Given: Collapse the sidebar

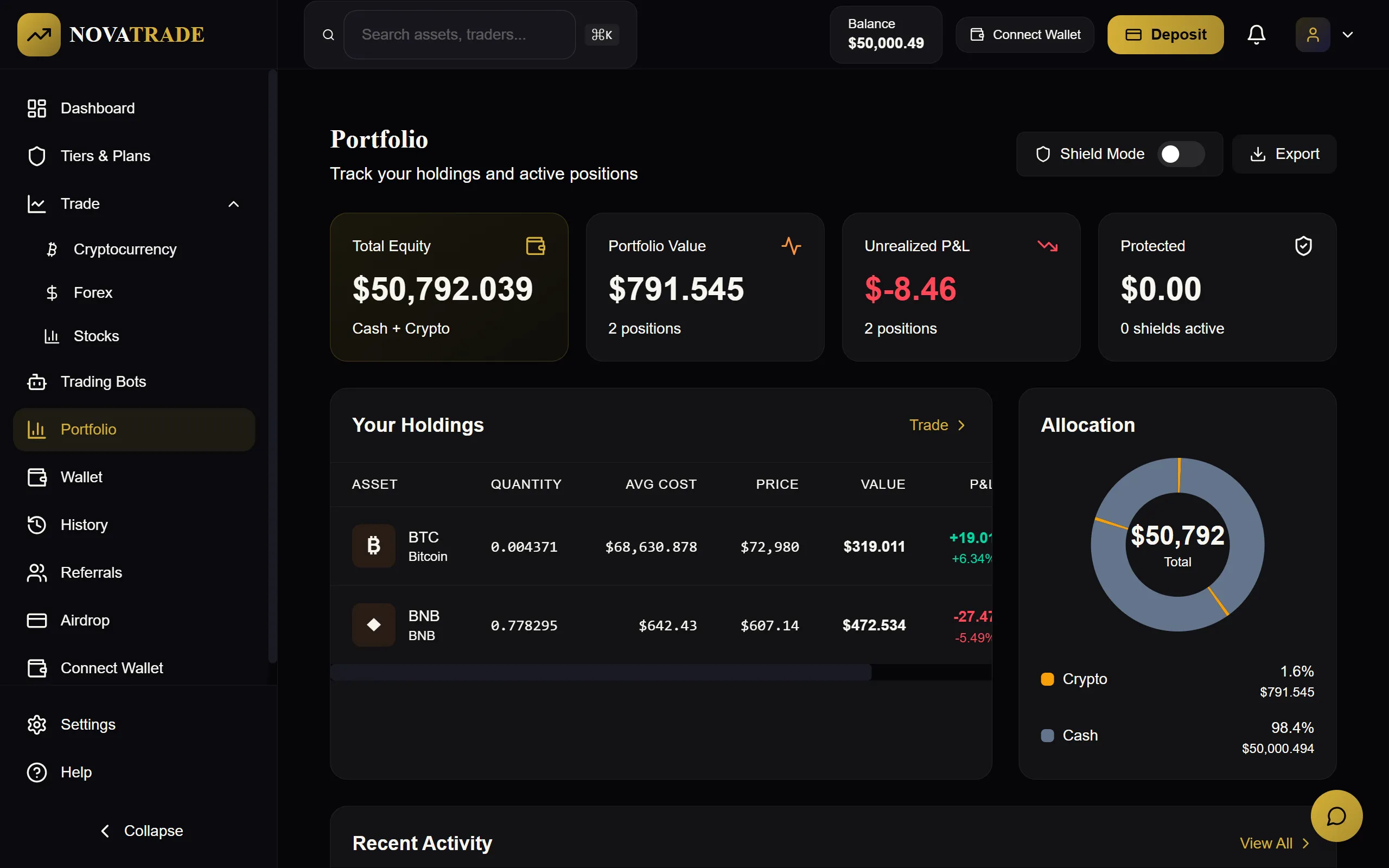Looking at the screenshot, I should [x=141, y=831].
